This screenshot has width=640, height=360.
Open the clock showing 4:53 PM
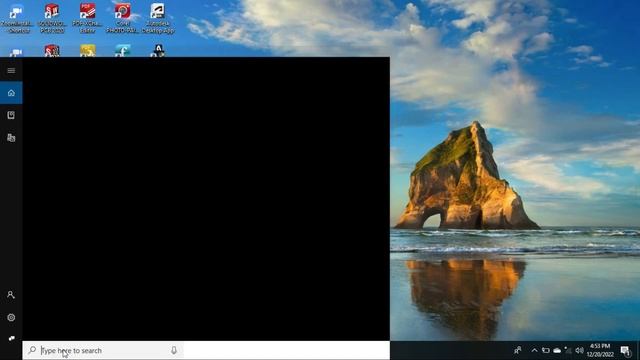600,350
